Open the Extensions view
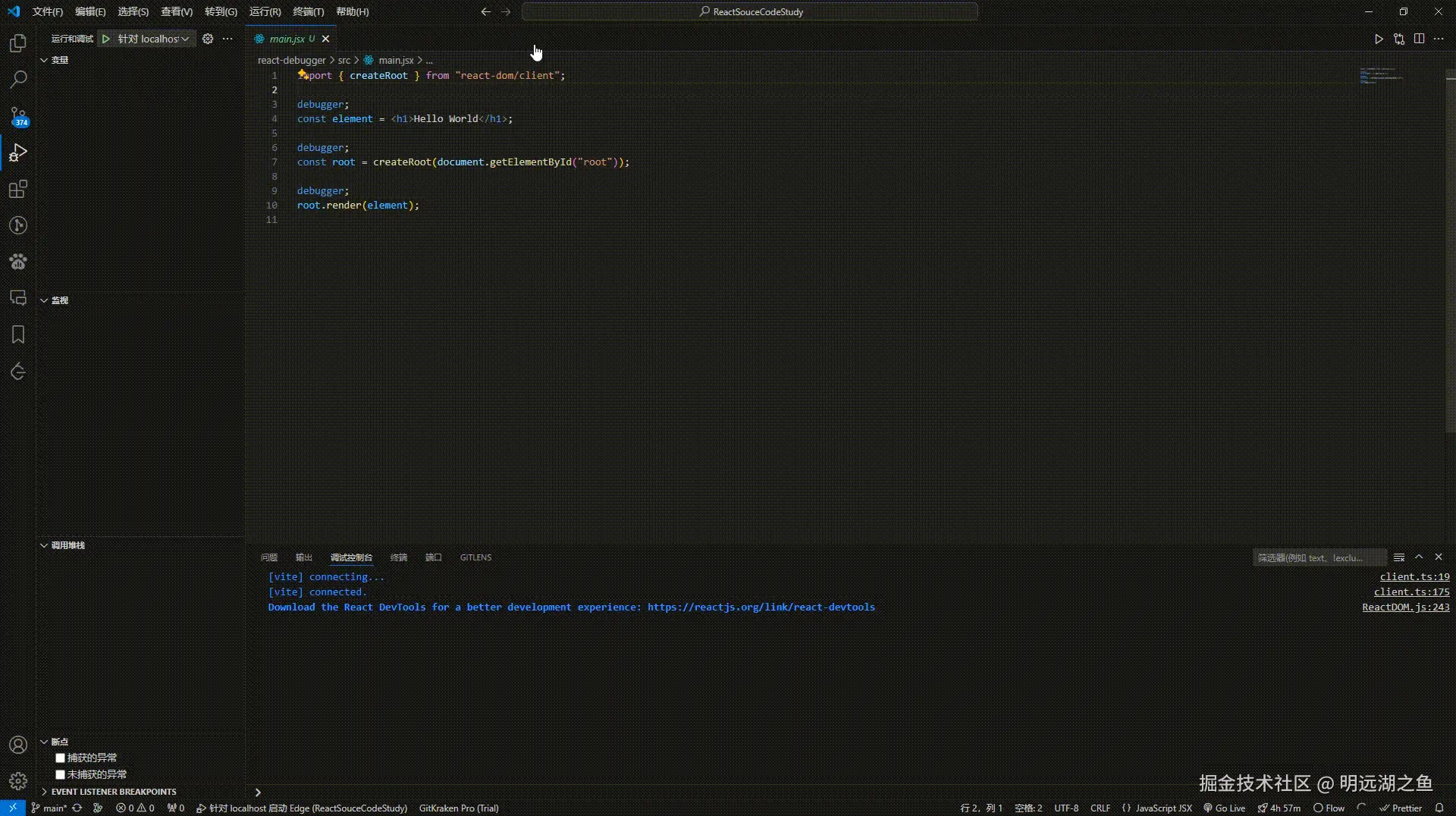The image size is (1456, 816). pos(18,189)
